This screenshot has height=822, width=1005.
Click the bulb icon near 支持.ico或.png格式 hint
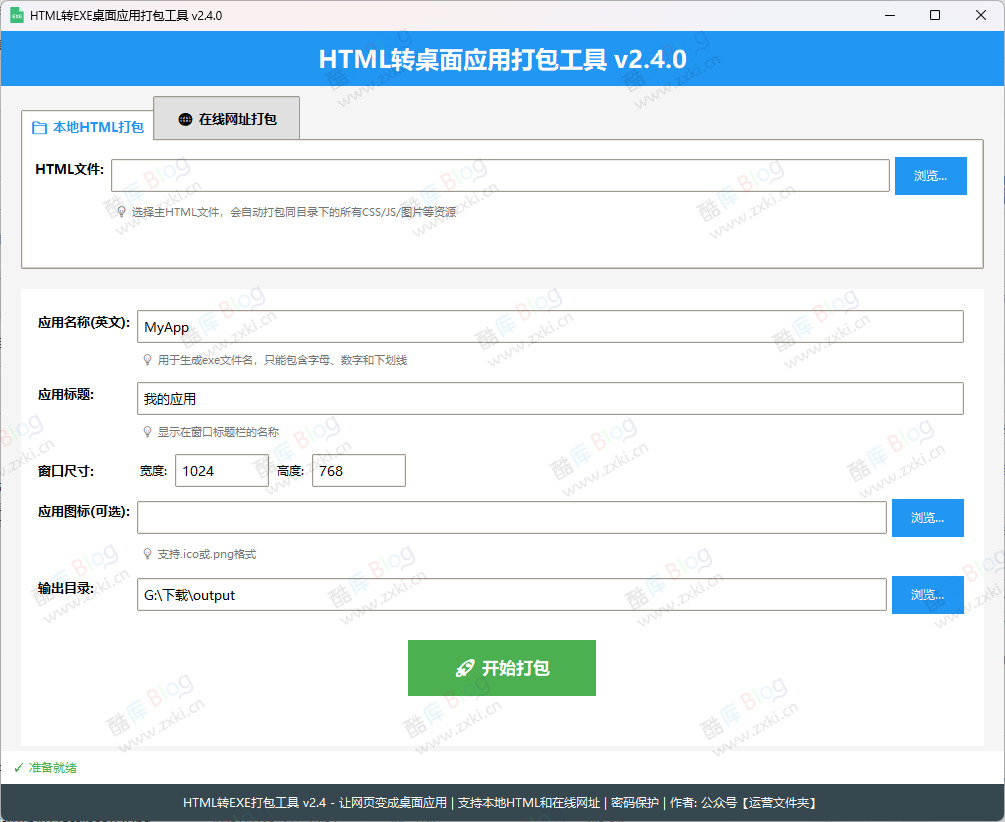pyautogui.click(x=148, y=553)
